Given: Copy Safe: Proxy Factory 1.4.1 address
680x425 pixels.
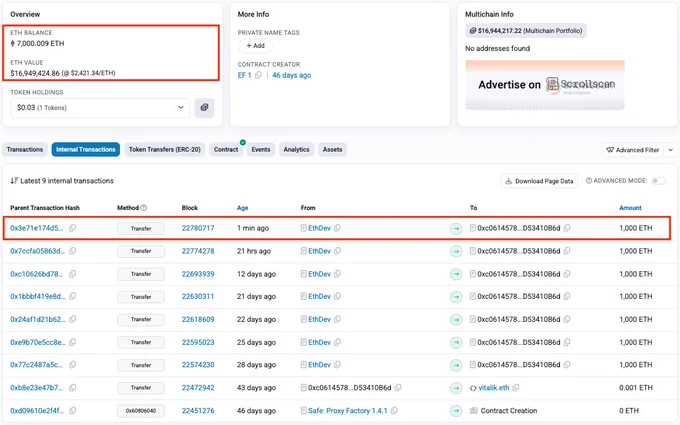Looking at the screenshot, I should click(394, 410).
